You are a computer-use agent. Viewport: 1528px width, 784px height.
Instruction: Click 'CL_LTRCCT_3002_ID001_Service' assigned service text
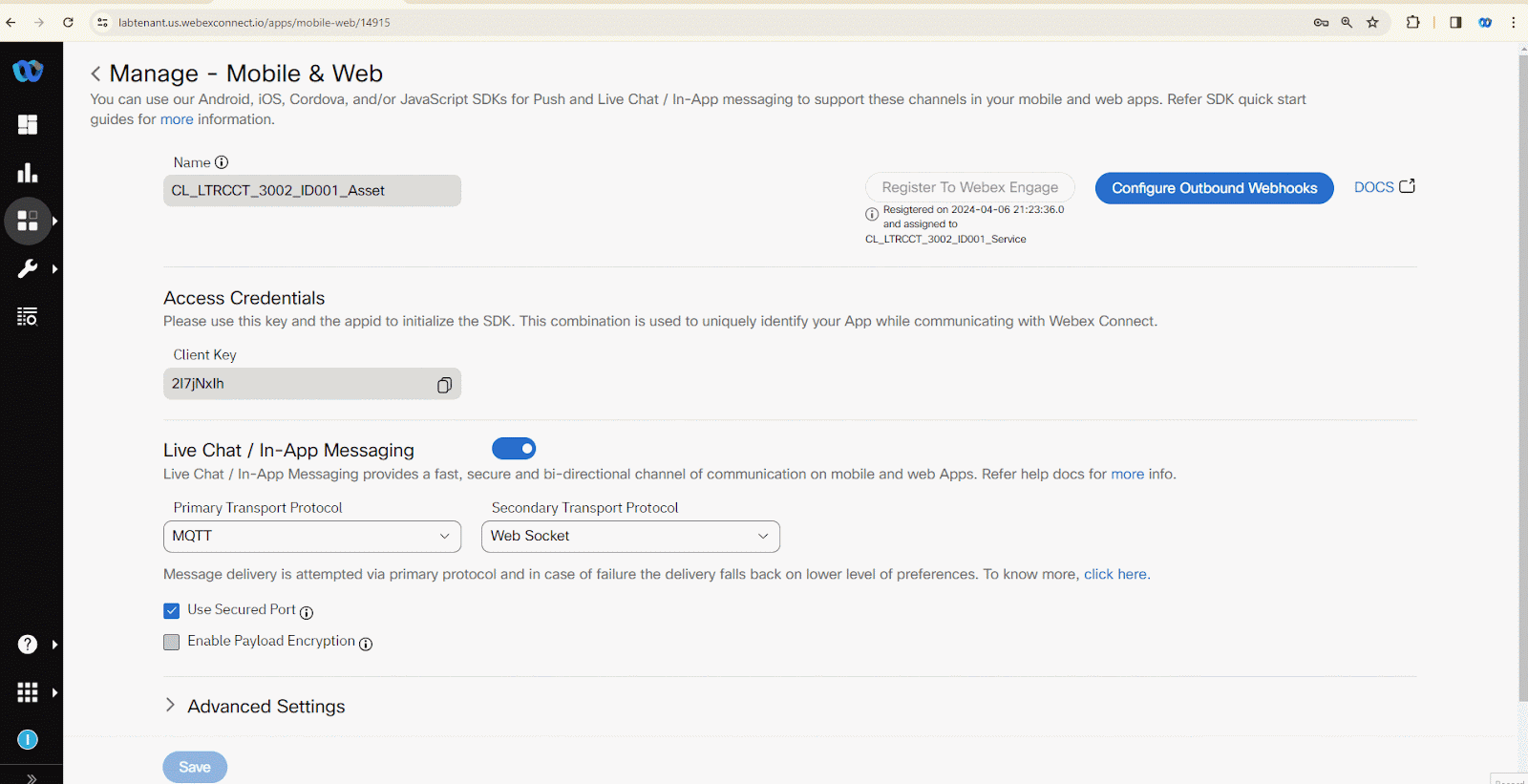coord(945,240)
